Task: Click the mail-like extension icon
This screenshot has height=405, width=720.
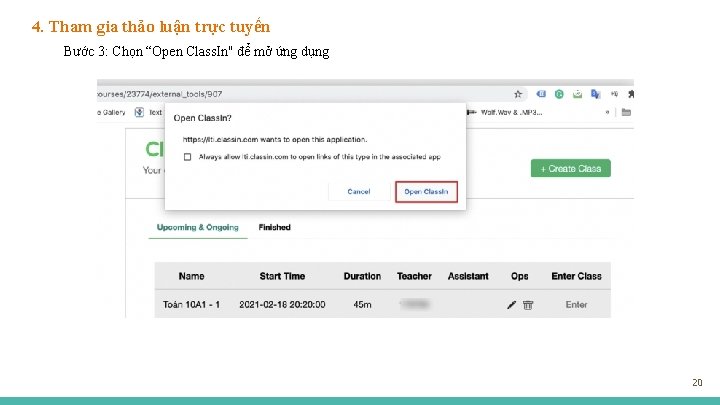Action: click(577, 94)
